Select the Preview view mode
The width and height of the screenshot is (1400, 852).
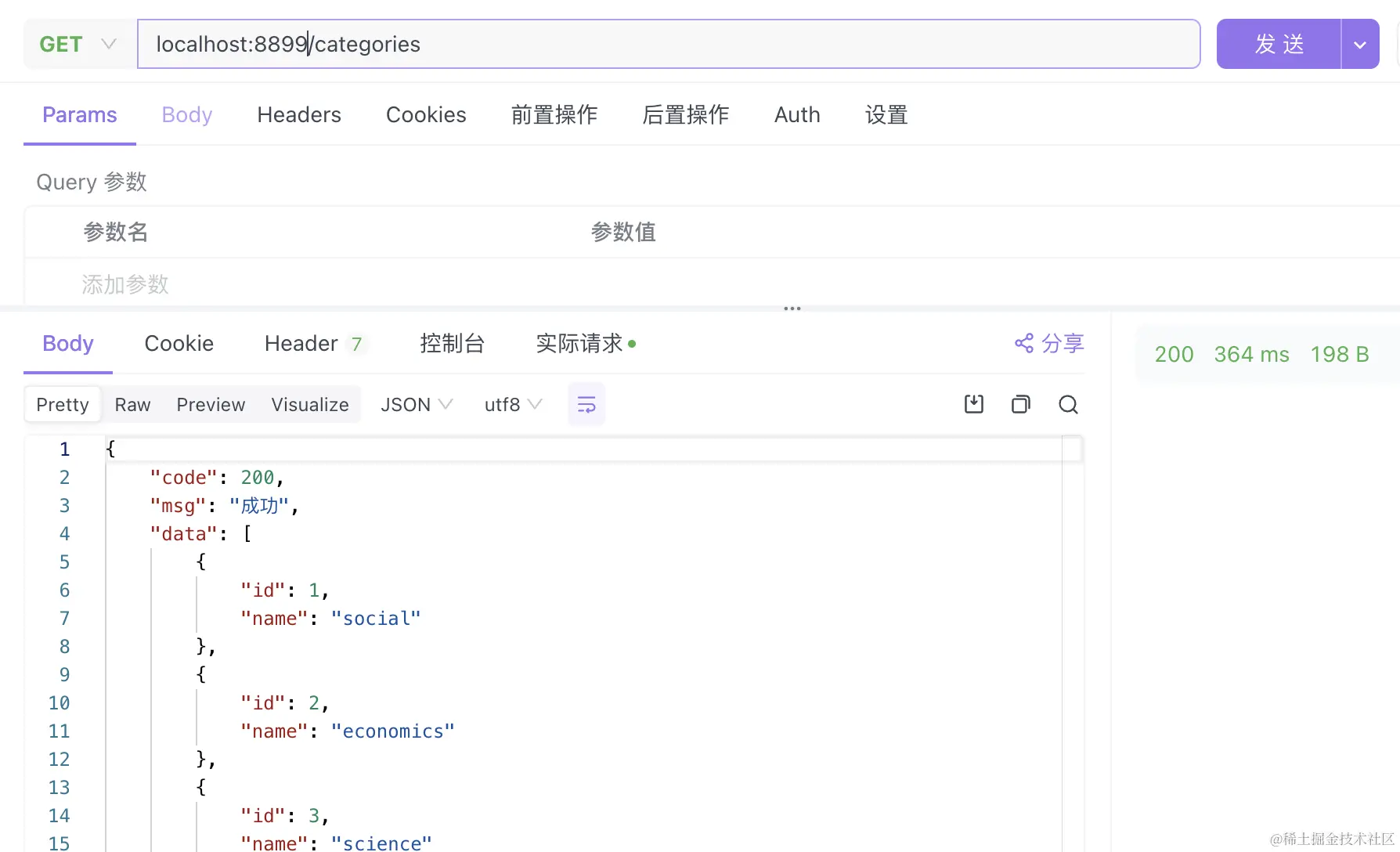click(x=211, y=404)
